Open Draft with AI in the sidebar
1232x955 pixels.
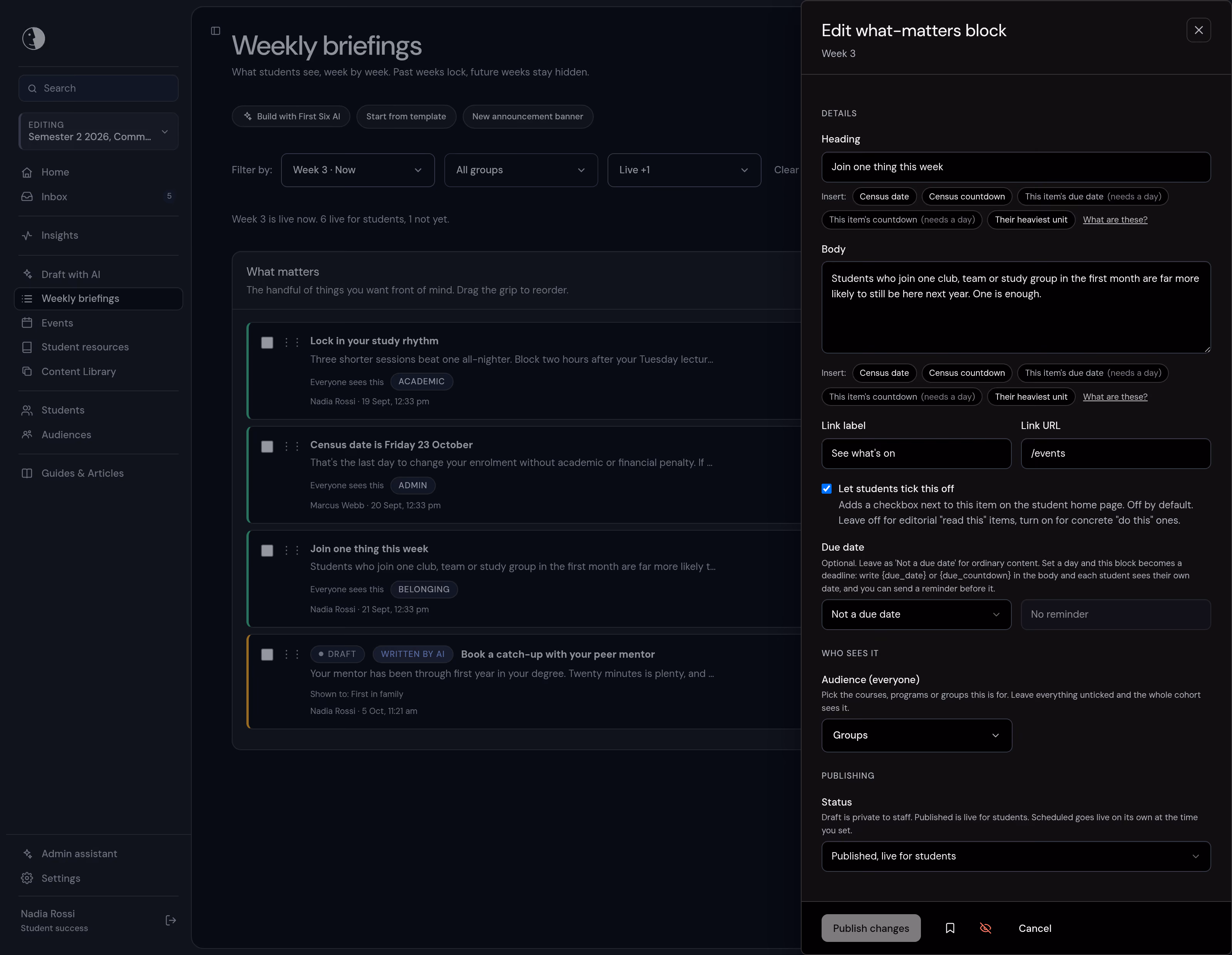point(98,274)
